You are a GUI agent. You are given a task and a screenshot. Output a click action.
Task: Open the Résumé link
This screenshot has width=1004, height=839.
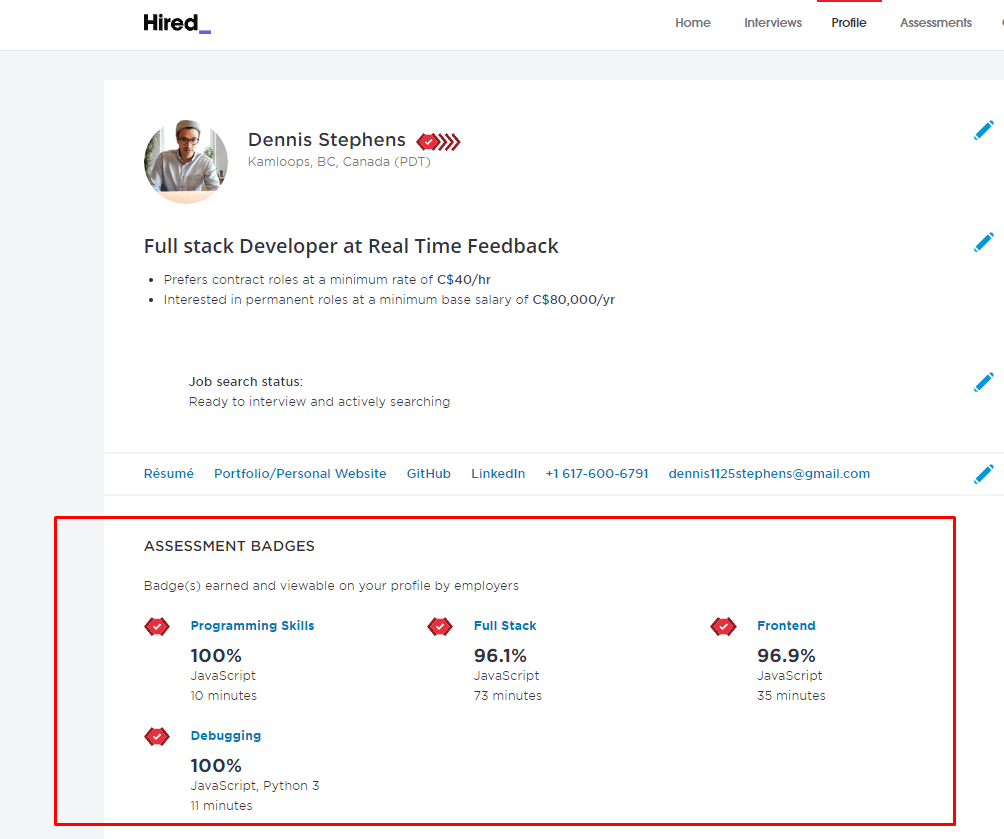point(169,474)
